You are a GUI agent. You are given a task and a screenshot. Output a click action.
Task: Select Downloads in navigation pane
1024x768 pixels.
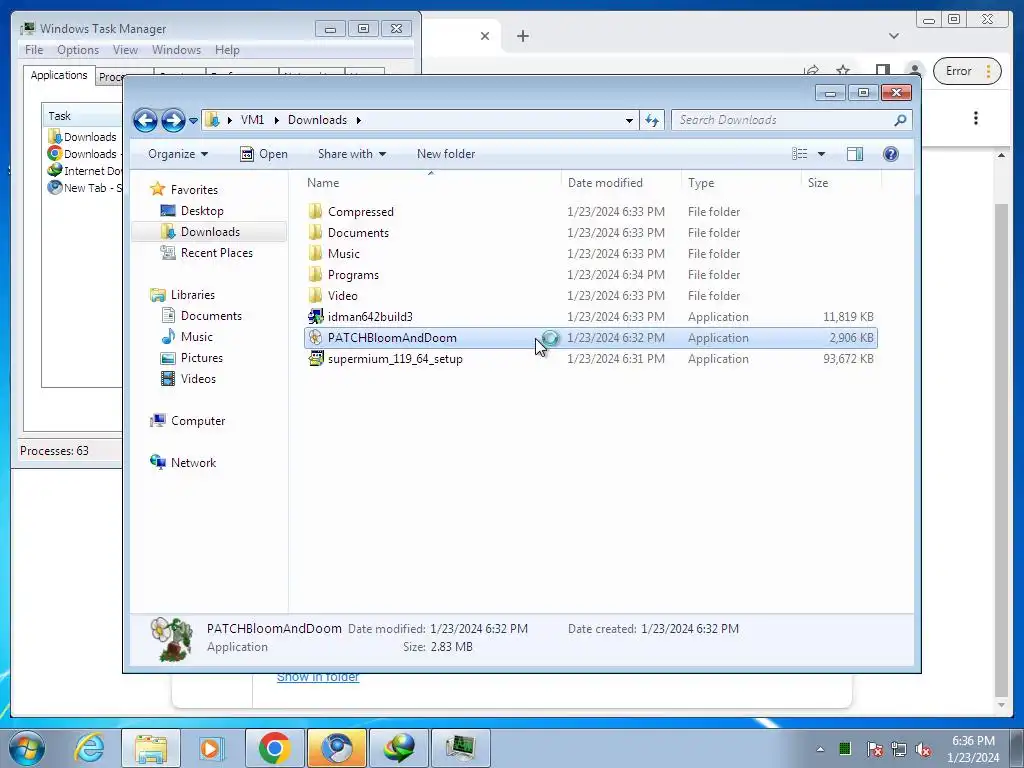click(x=209, y=232)
